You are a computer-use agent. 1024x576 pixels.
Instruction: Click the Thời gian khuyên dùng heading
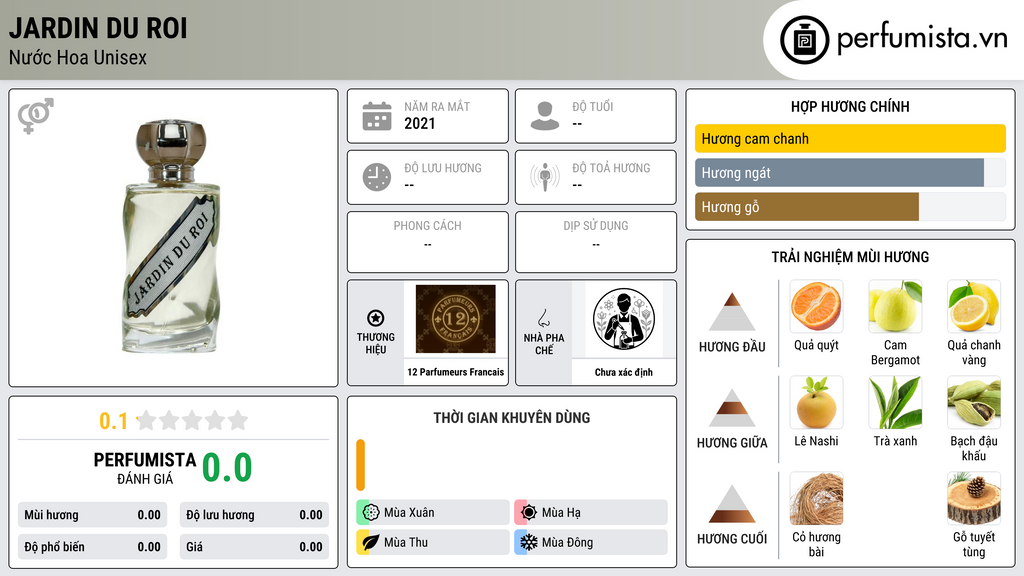coord(512,418)
